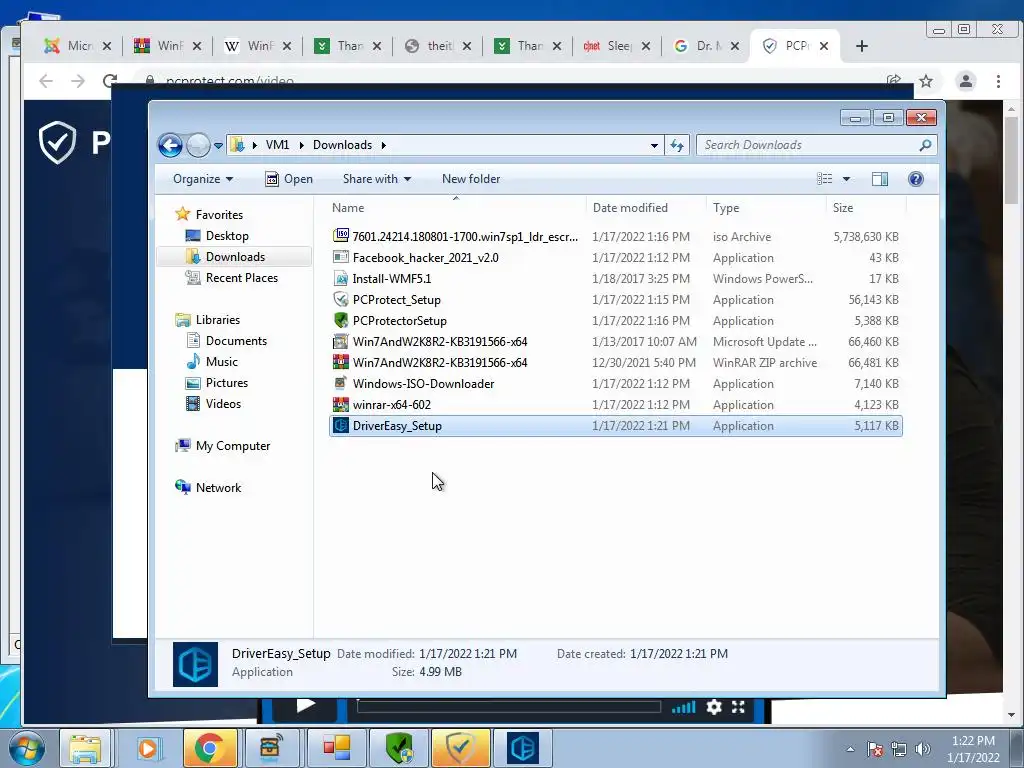The width and height of the screenshot is (1024, 768).
Task: Open the view options dropdown arrow
Action: coord(846,179)
